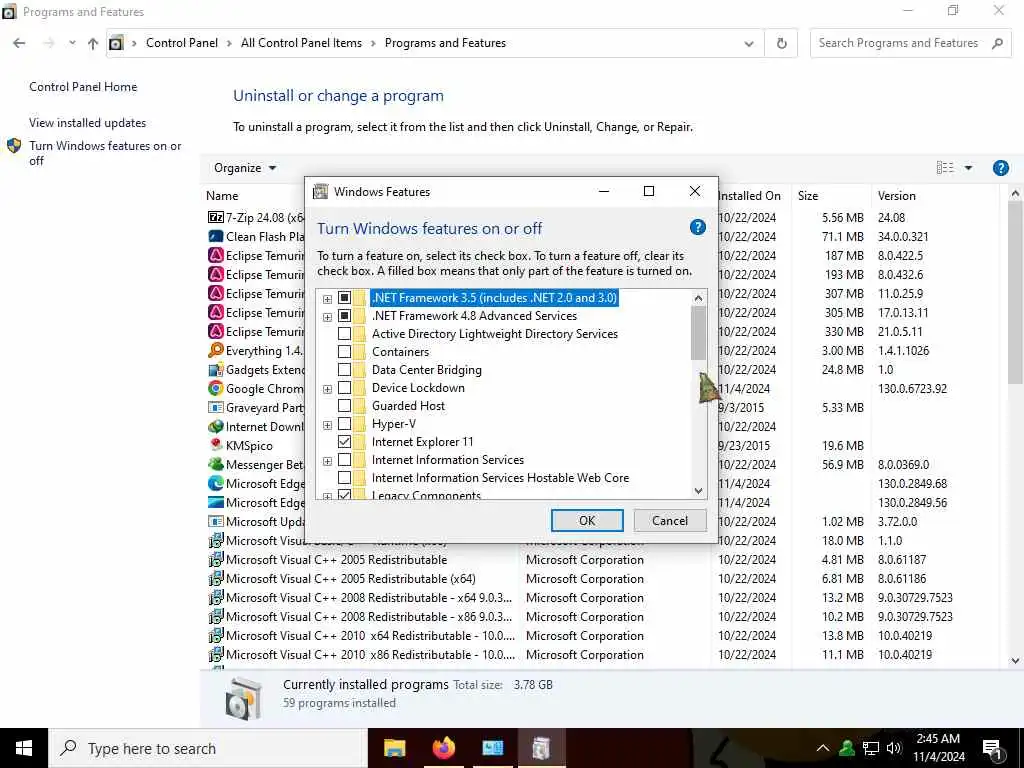The image size is (1024, 768).
Task: Click the Graveyard Party icon
Action: pyautogui.click(x=216, y=408)
